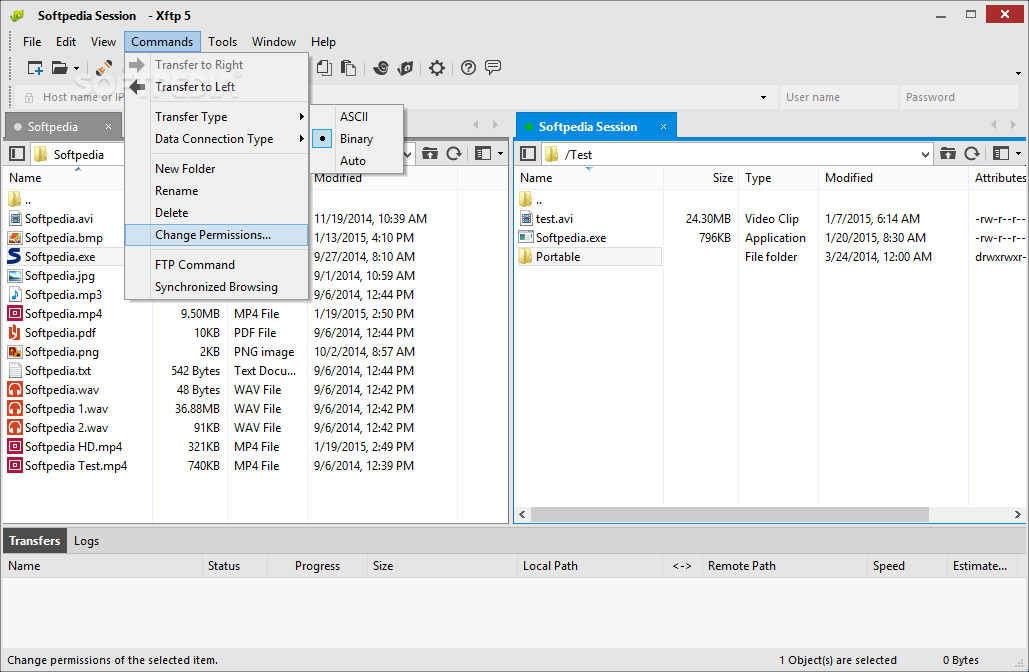This screenshot has width=1029, height=672.
Task: Expand view options arrow in remote pane
Action: point(1018,154)
